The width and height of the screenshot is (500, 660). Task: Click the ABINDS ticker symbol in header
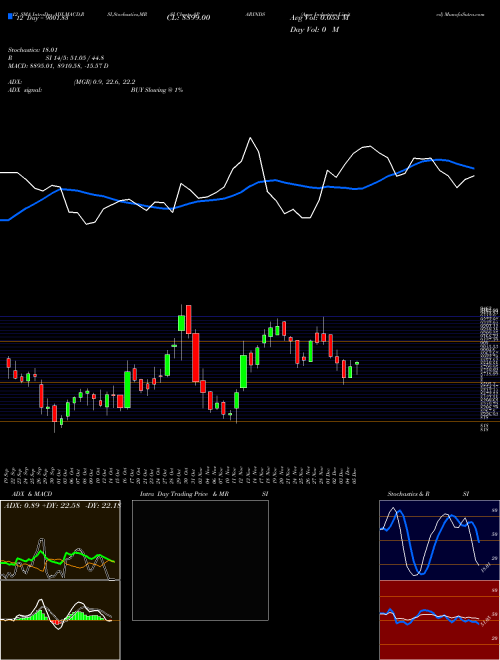click(254, 14)
